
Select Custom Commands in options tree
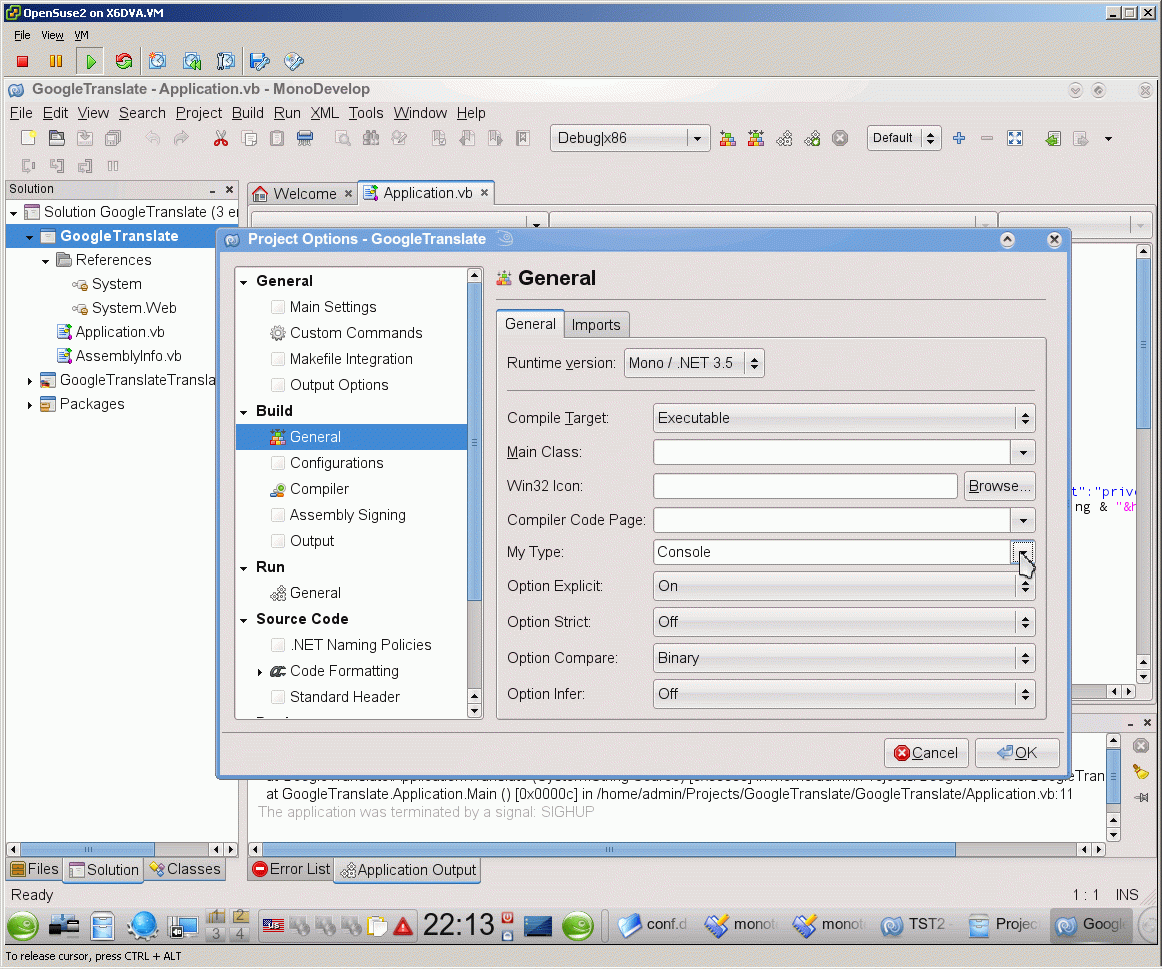[356, 333]
